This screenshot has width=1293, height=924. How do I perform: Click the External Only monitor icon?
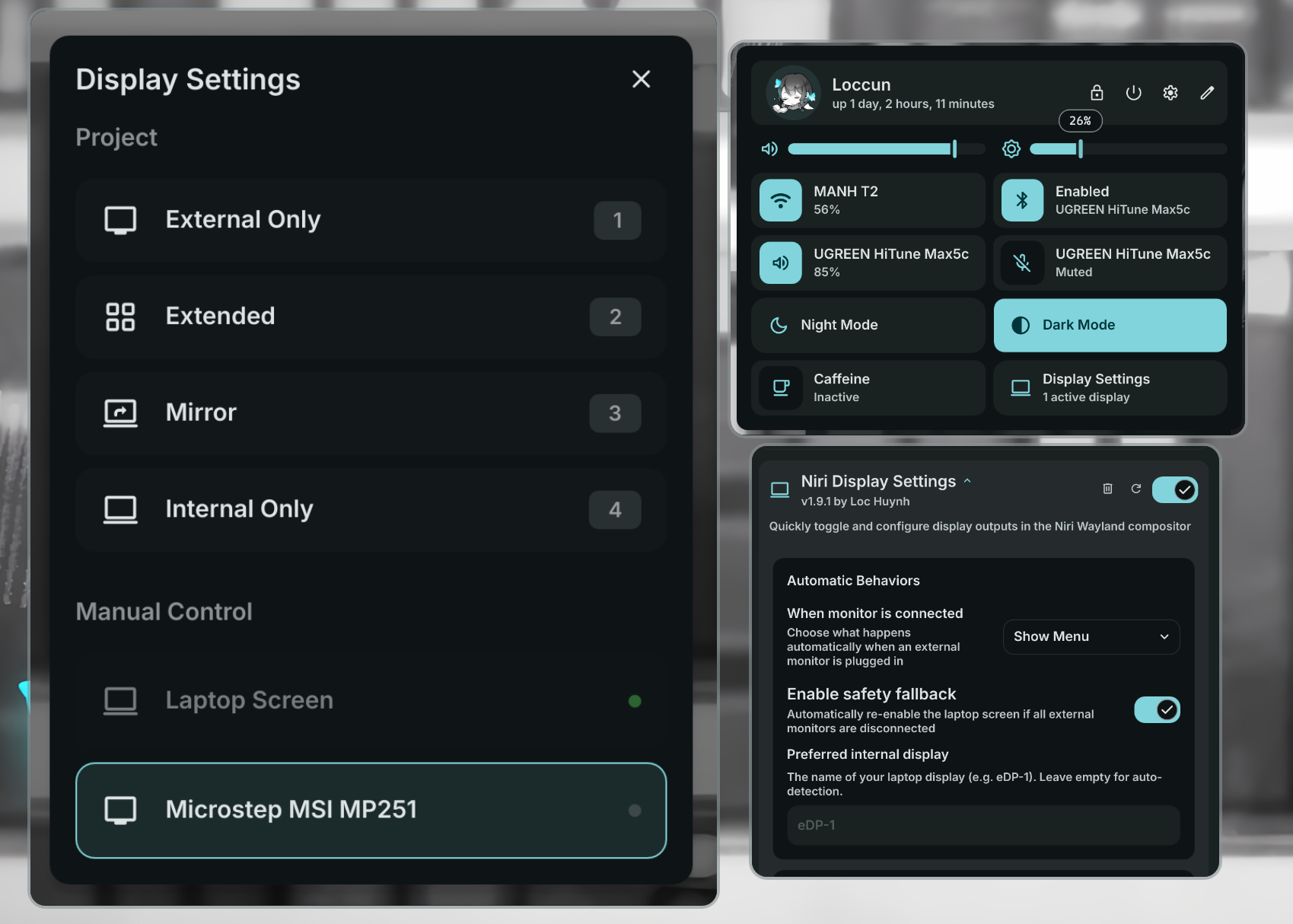120,220
